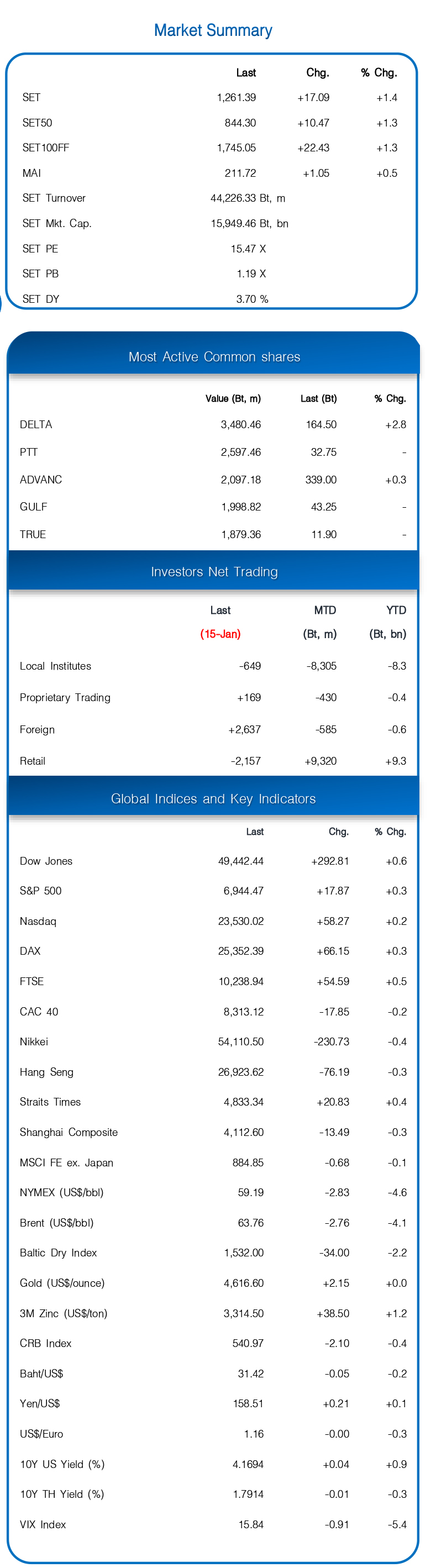Select the Dow Jones index label
Viewport: 436px width, 1568px height.
46,861
